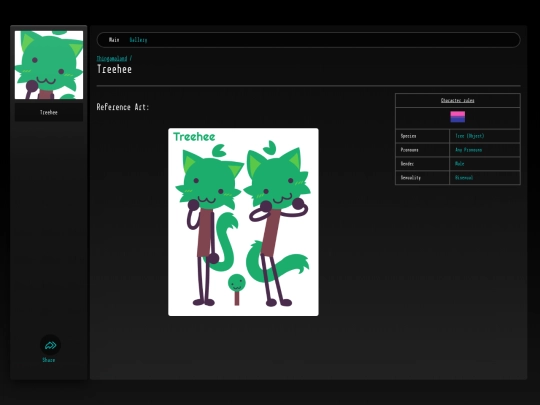Click the Treehee avatar thumbnail in sidebar
540x405 pixels.
point(49,65)
